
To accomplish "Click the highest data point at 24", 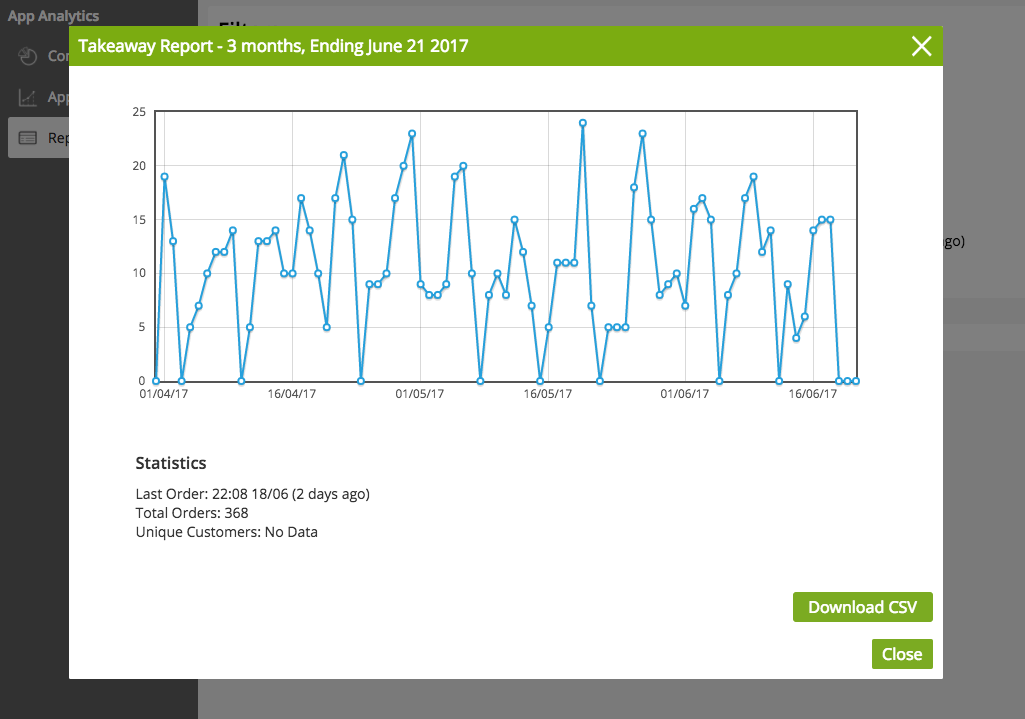I will pyautogui.click(x=582, y=123).
